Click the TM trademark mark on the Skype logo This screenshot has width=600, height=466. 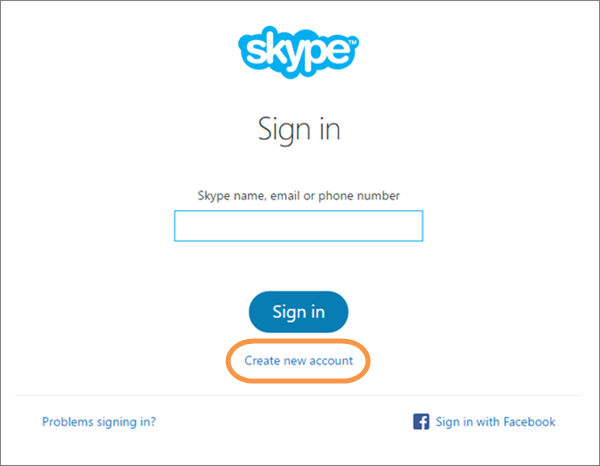pyautogui.click(x=352, y=42)
